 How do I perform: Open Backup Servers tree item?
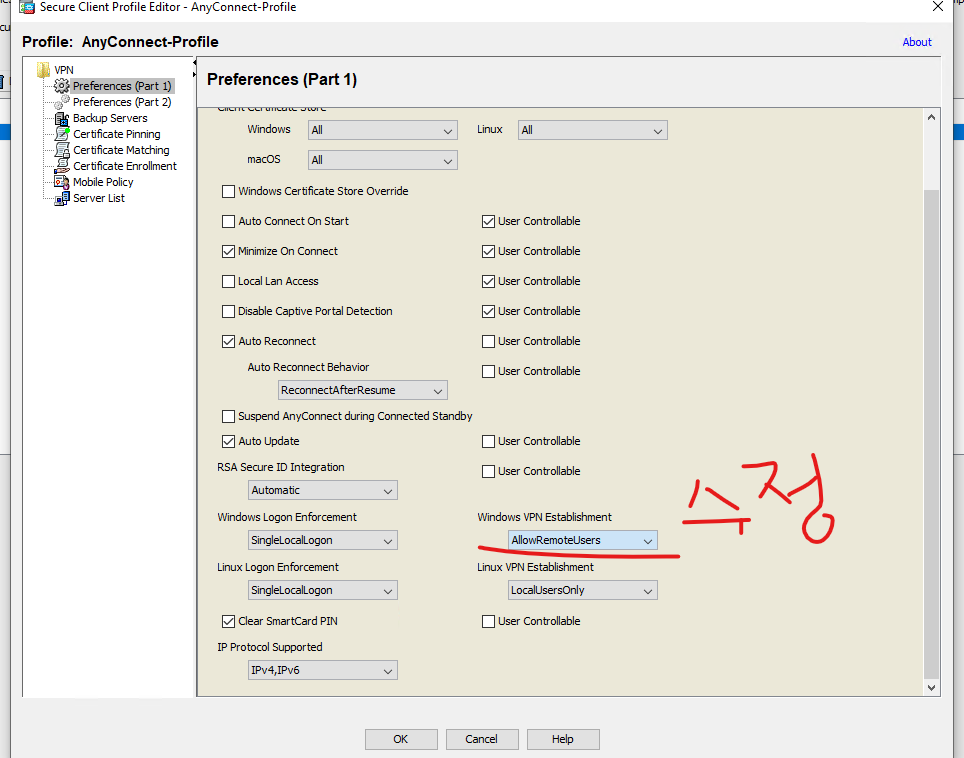(110, 118)
